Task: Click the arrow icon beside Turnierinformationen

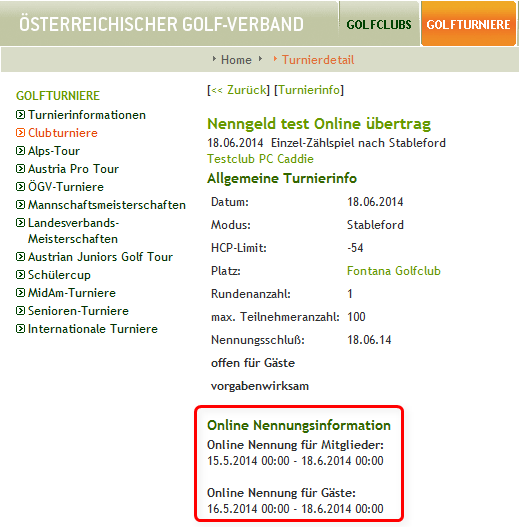Action: pyautogui.click(x=20, y=115)
